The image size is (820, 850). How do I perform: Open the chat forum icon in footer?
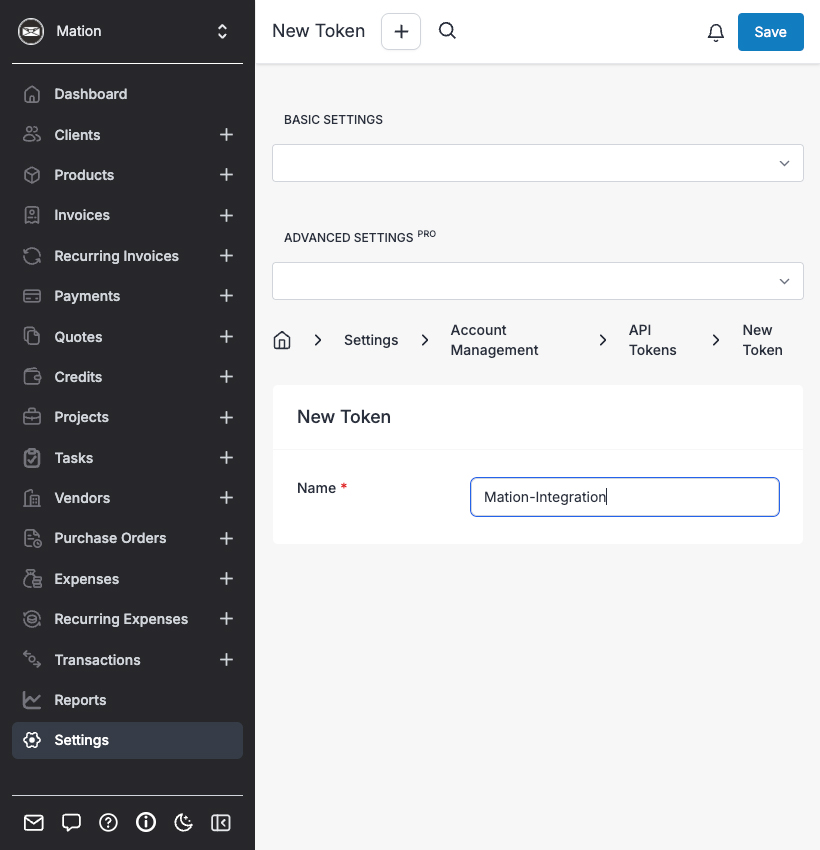click(71, 823)
